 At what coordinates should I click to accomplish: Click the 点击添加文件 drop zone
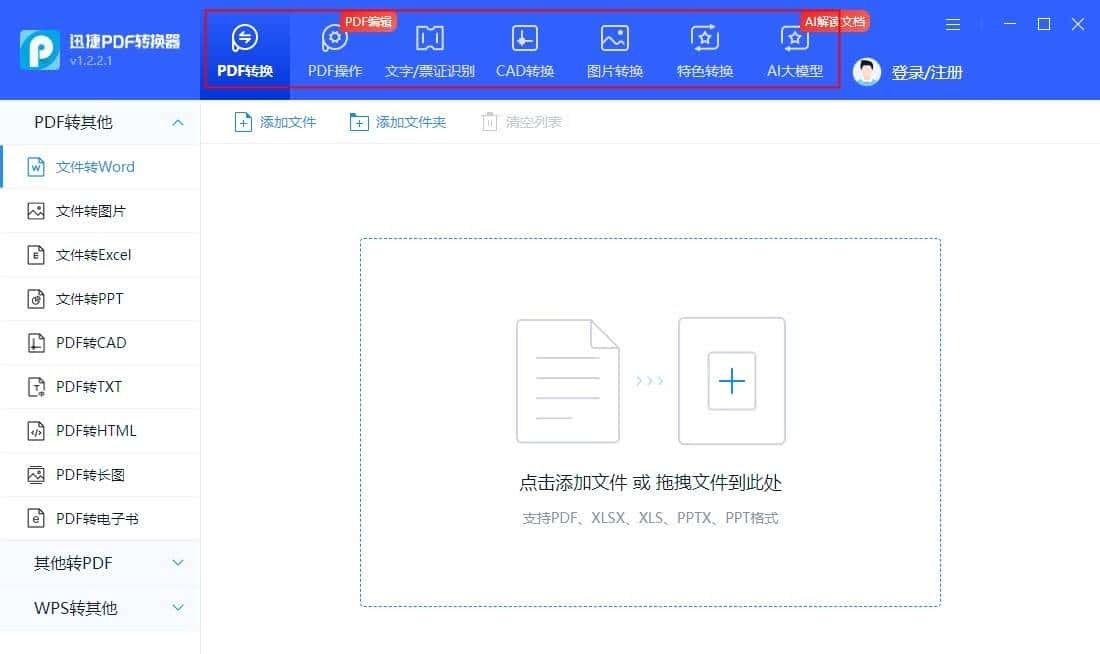[649, 482]
